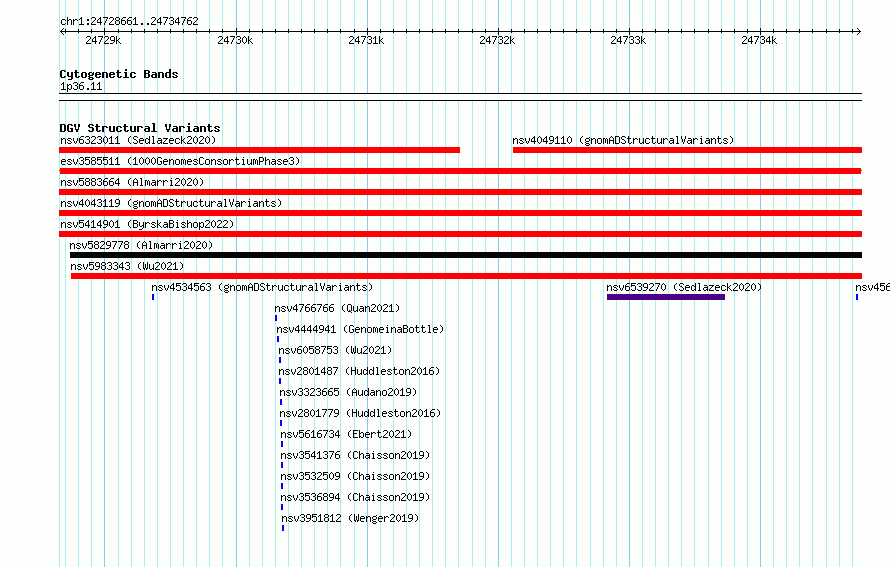Open variant nsv5883664 (Almarri2020) label
Image resolution: width=890 pixels, height=567 pixels.
click(132, 182)
